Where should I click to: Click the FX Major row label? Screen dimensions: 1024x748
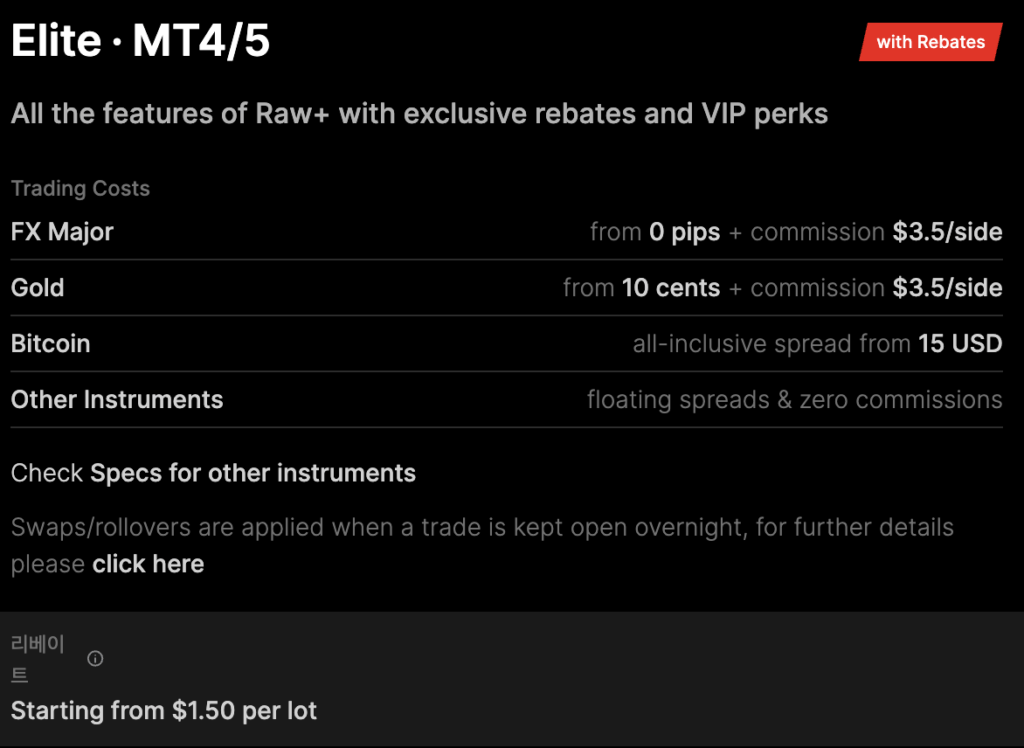pos(62,232)
